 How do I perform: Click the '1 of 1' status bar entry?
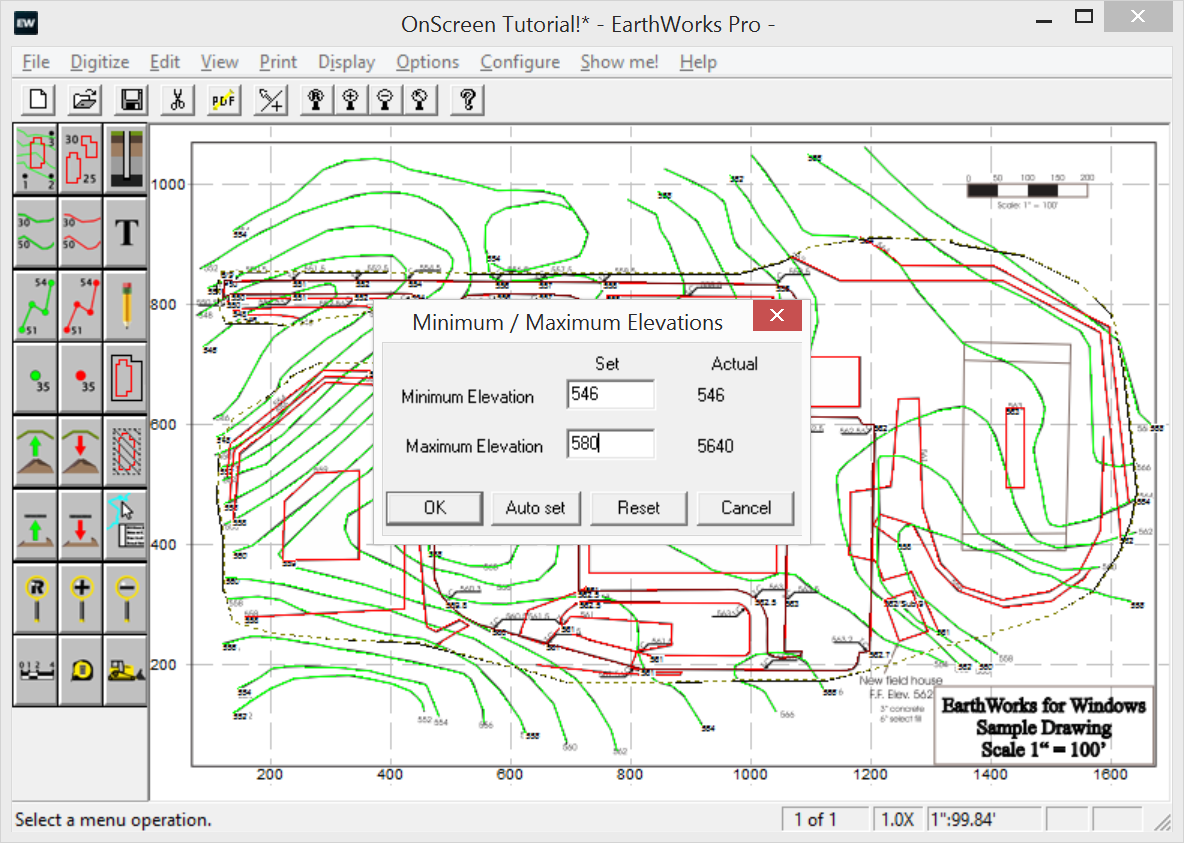tap(825, 820)
